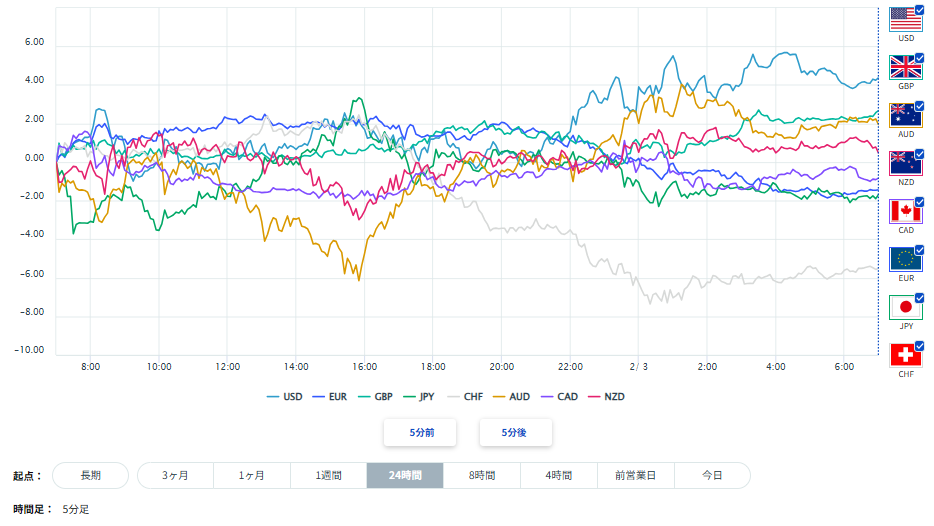The height and width of the screenshot is (526, 934).
Task: Click the 16:00 time axis label
Action: (x=365, y=367)
